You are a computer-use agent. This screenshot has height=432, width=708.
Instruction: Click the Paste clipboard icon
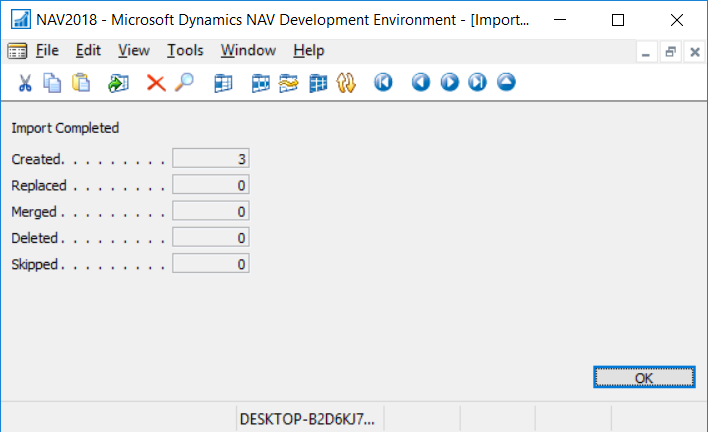pos(81,84)
